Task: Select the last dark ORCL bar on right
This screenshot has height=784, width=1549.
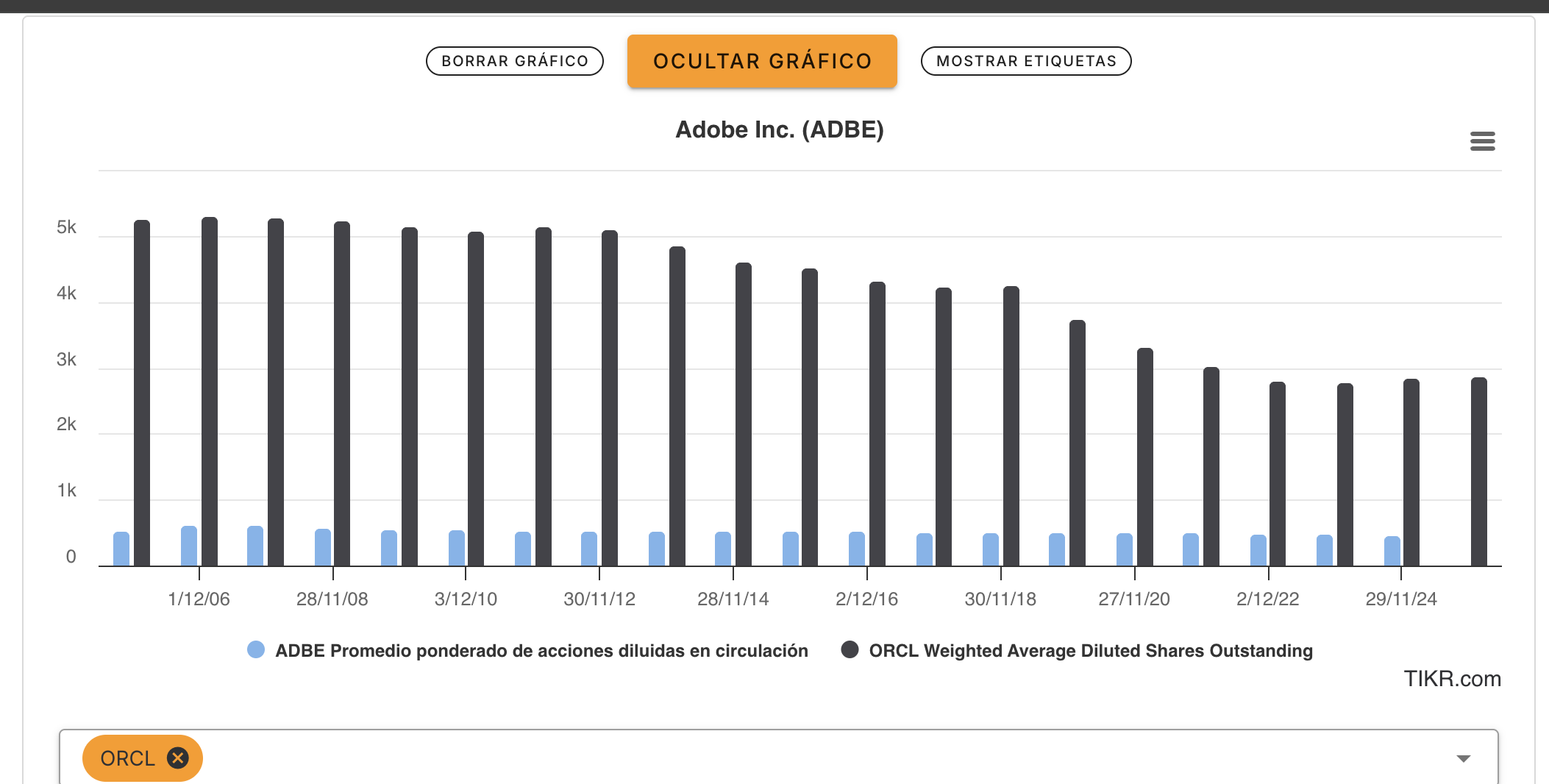Action: [1478, 471]
